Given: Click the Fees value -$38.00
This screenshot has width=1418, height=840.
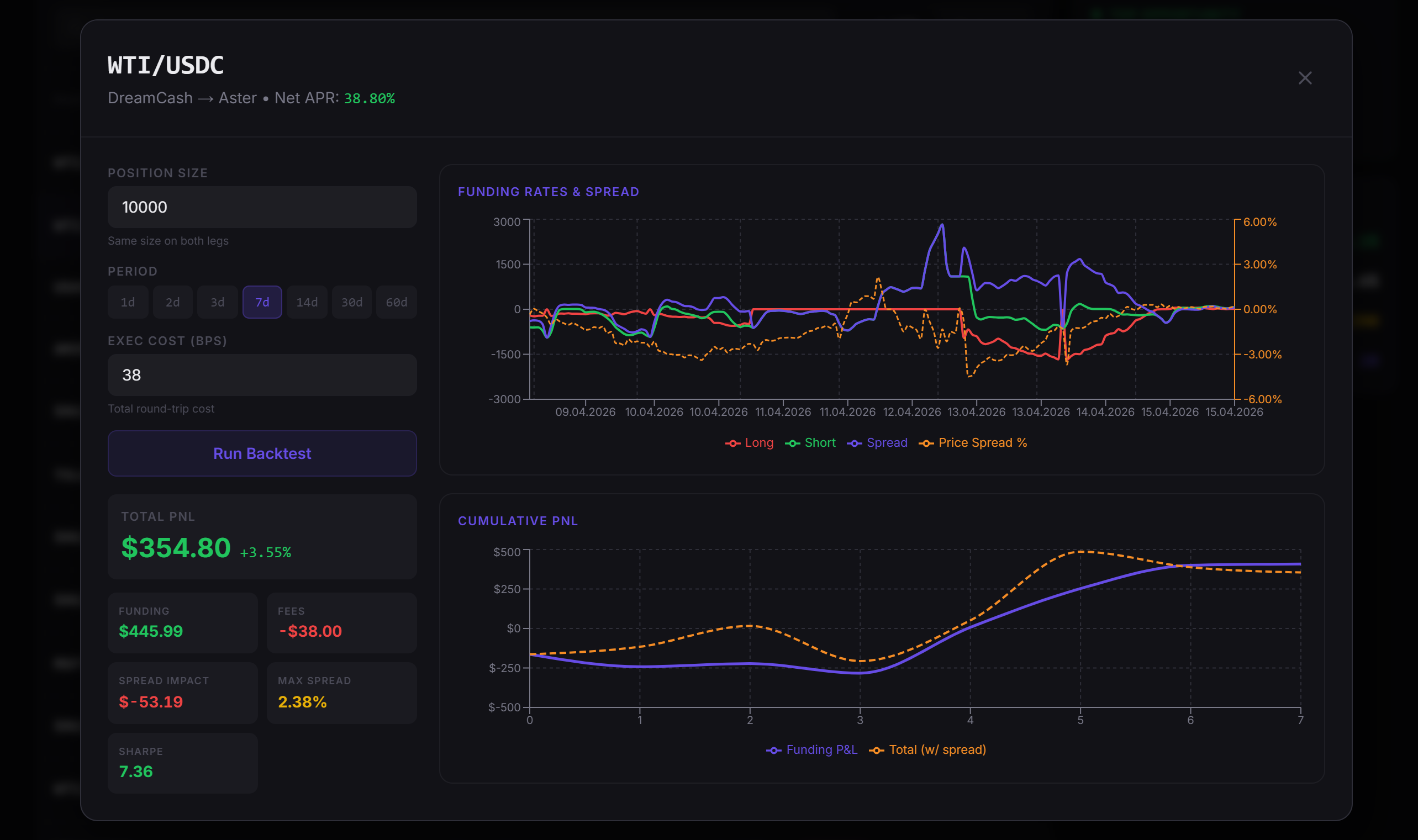Looking at the screenshot, I should [x=310, y=631].
